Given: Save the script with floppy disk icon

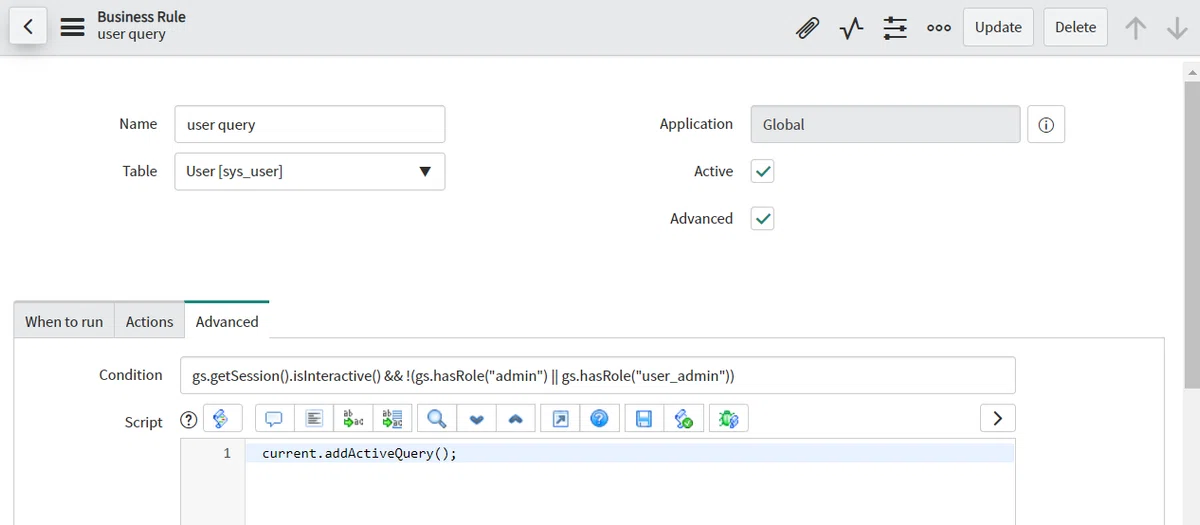Looking at the screenshot, I should pyautogui.click(x=644, y=419).
